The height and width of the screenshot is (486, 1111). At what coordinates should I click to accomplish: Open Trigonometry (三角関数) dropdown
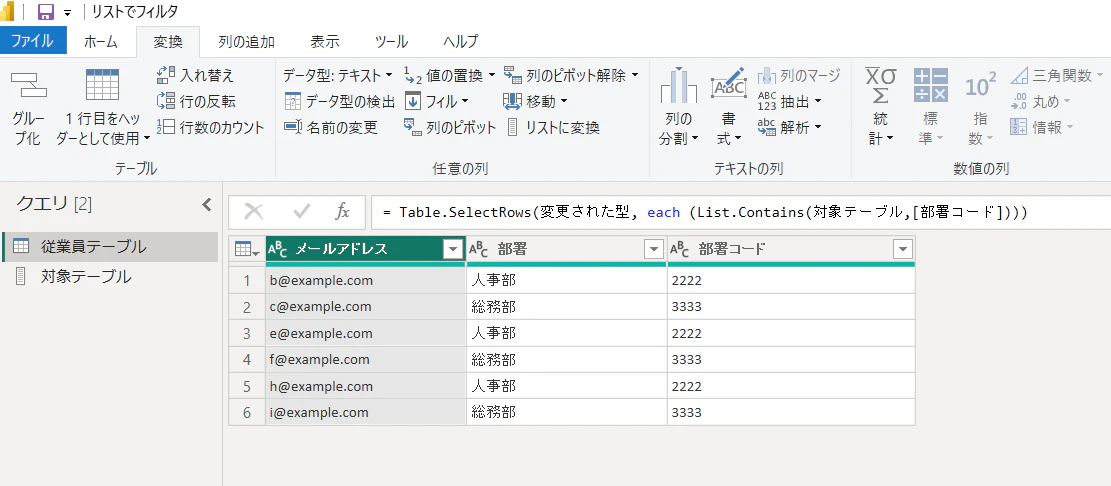(1056, 75)
